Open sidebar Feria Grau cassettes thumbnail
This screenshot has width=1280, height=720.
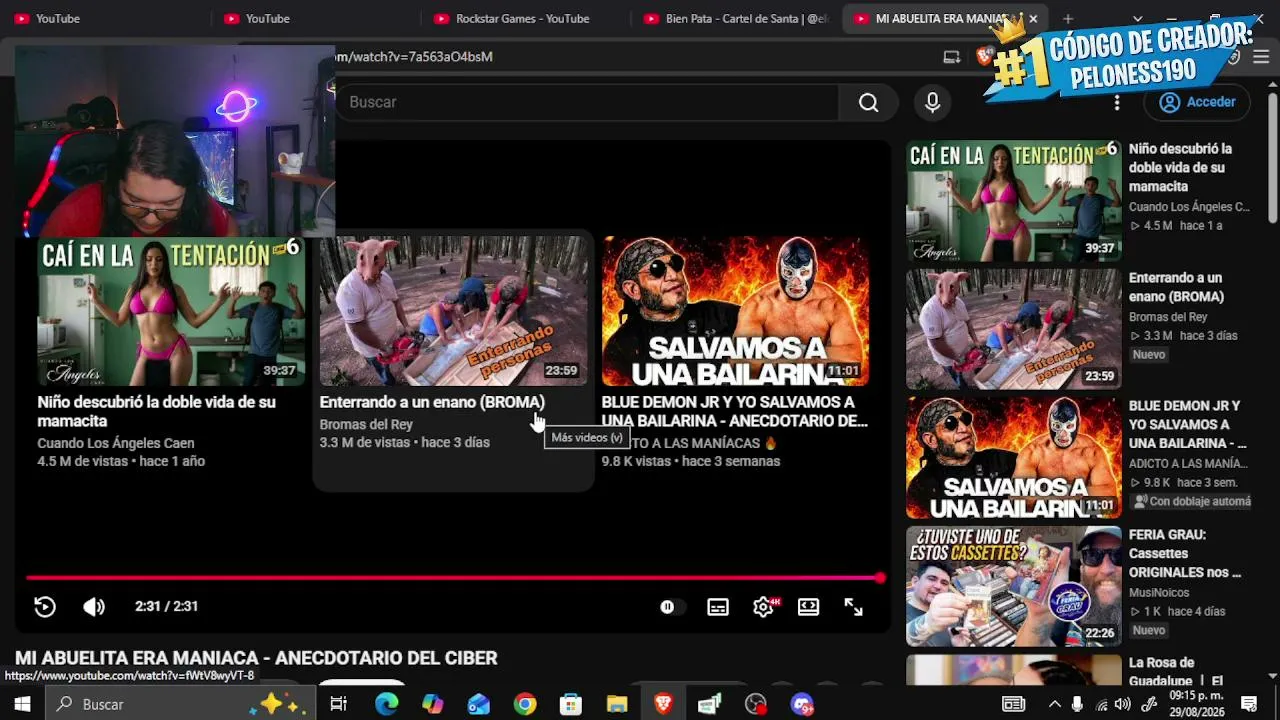click(x=1014, y=586)
